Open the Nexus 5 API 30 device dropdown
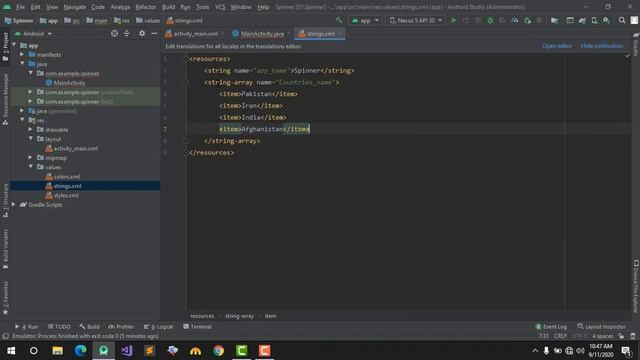 [x=415, y=20]
